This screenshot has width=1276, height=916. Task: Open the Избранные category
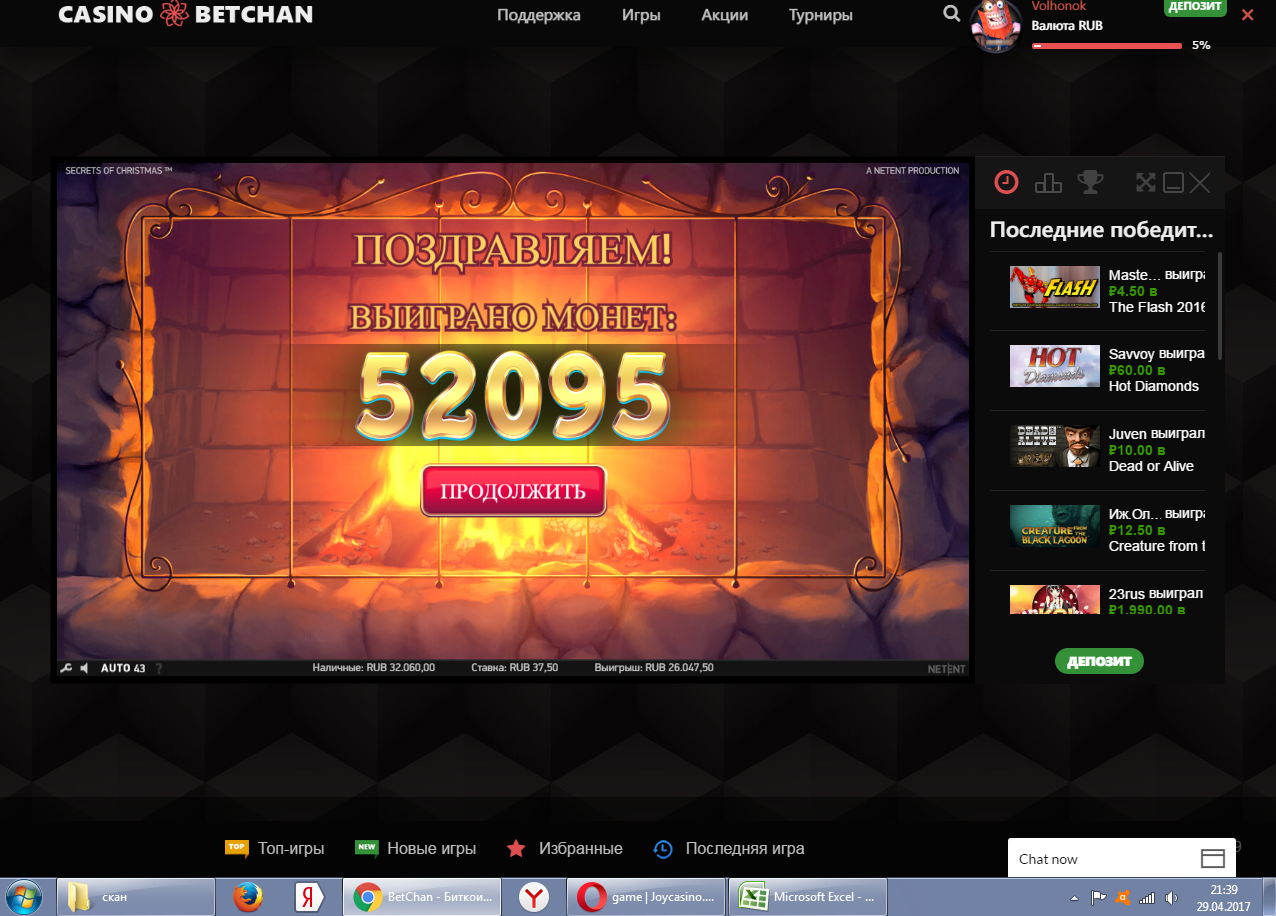point(580,848)
